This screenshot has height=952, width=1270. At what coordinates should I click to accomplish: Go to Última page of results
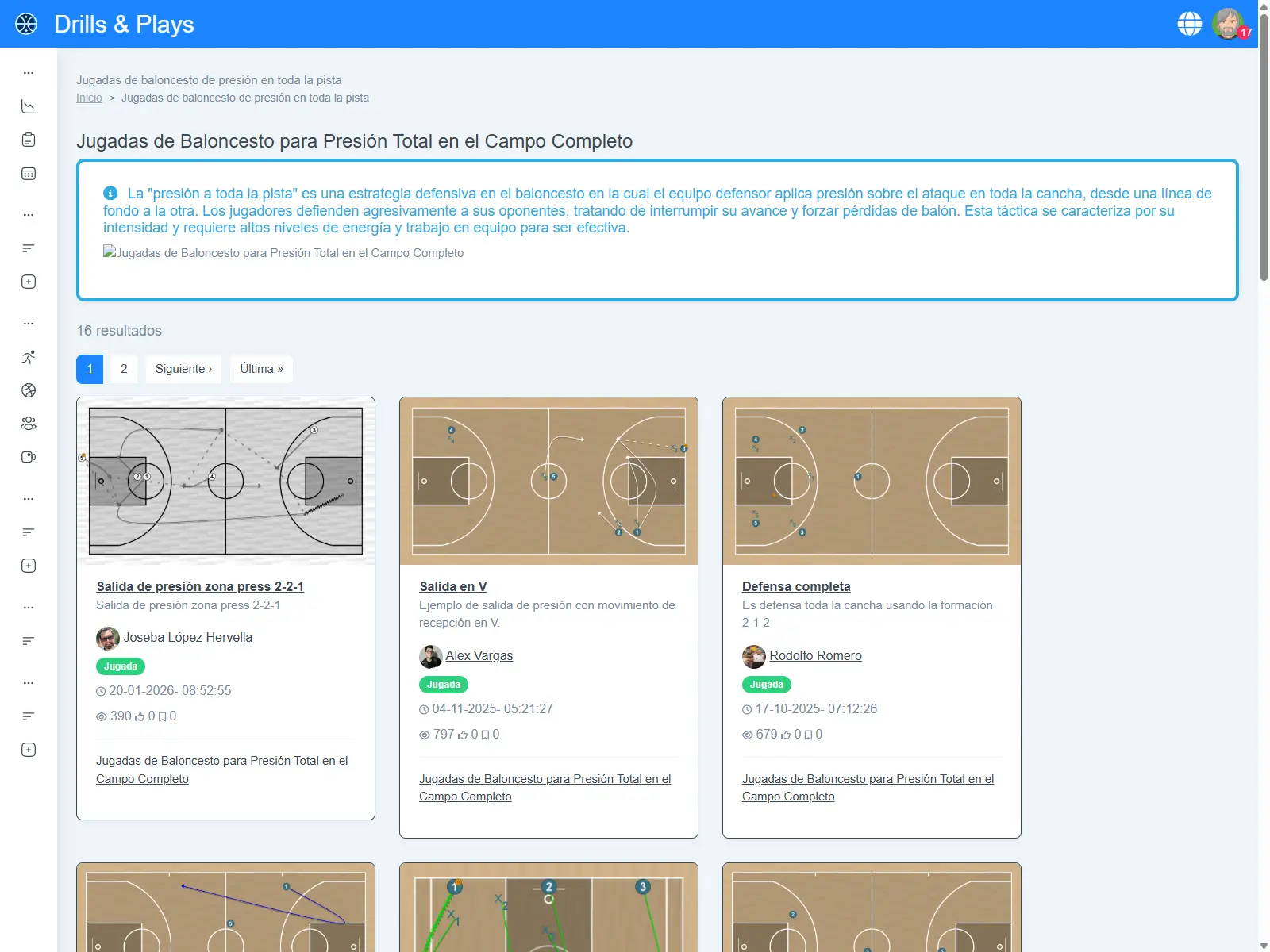click(x=261, y=368)
